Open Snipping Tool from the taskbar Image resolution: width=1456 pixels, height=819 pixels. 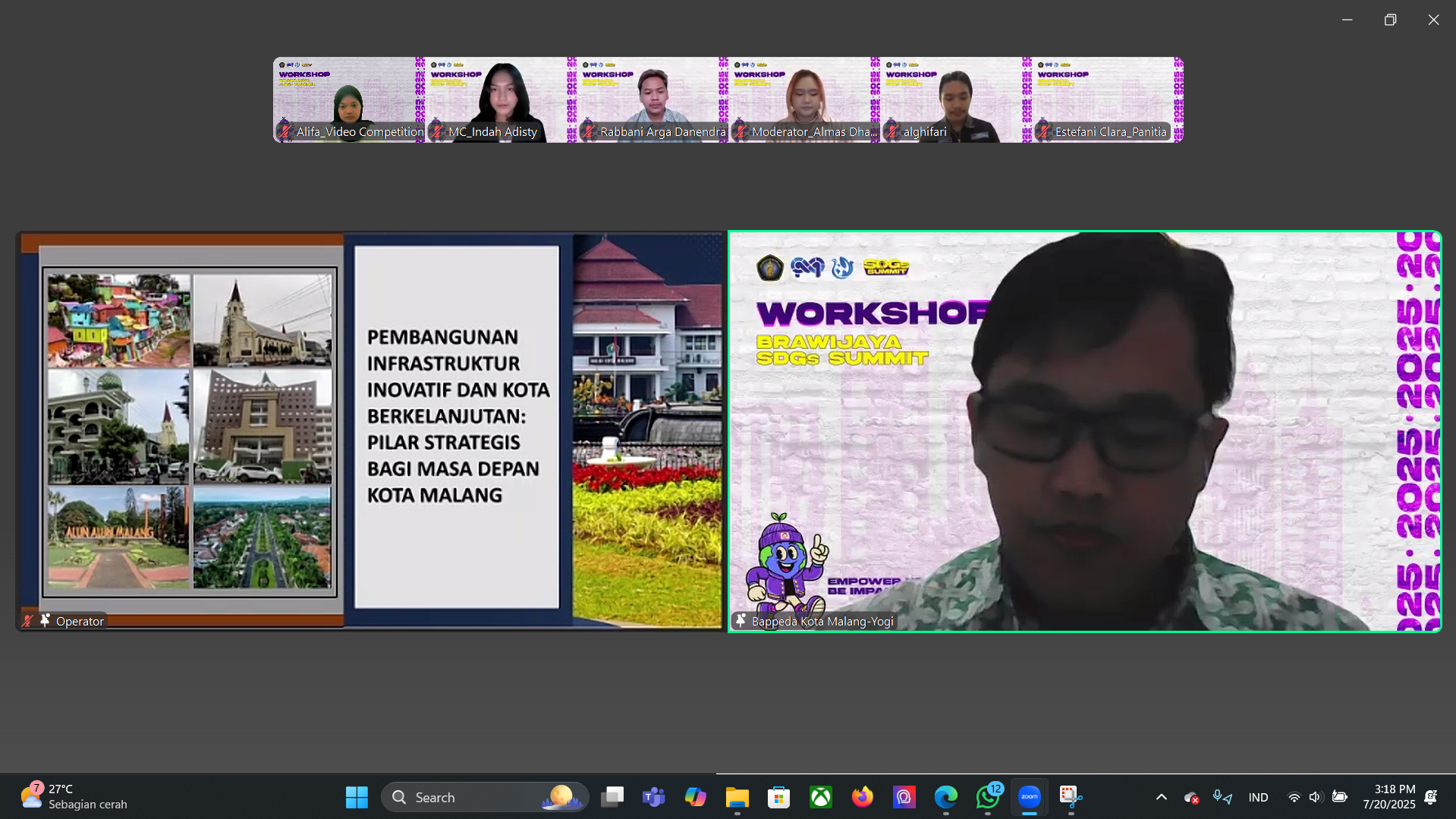click(x=1071, y=797)
